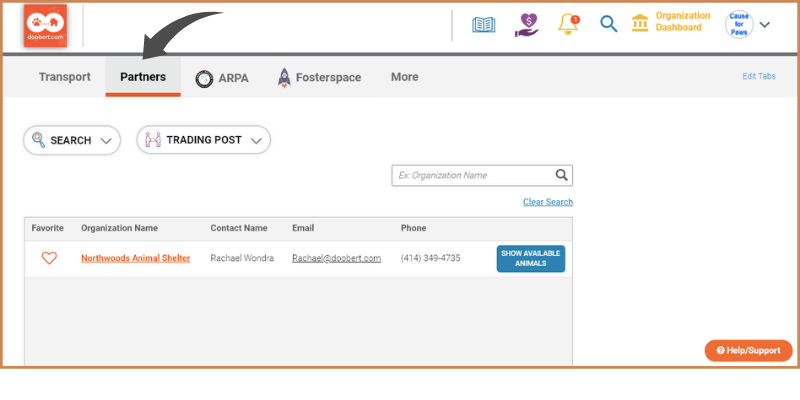Image resolution: width=800 pixels, height=400 pixels.
Task: Click the Organization Name column header
Action: click(119, 228)
